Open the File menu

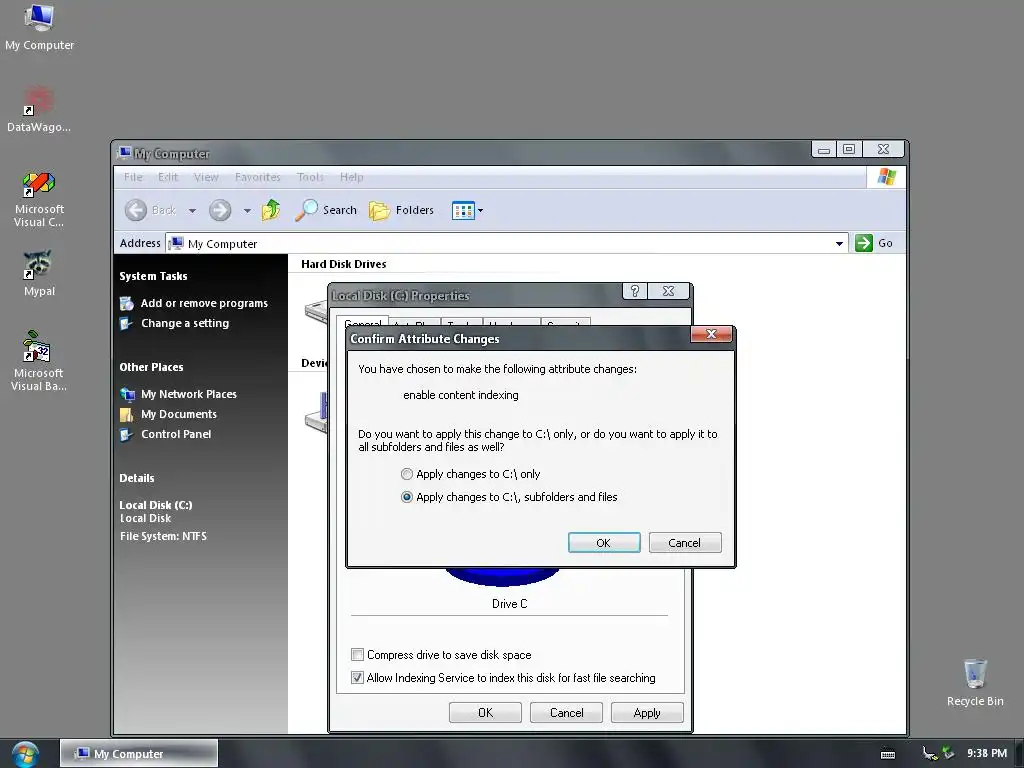133,177
